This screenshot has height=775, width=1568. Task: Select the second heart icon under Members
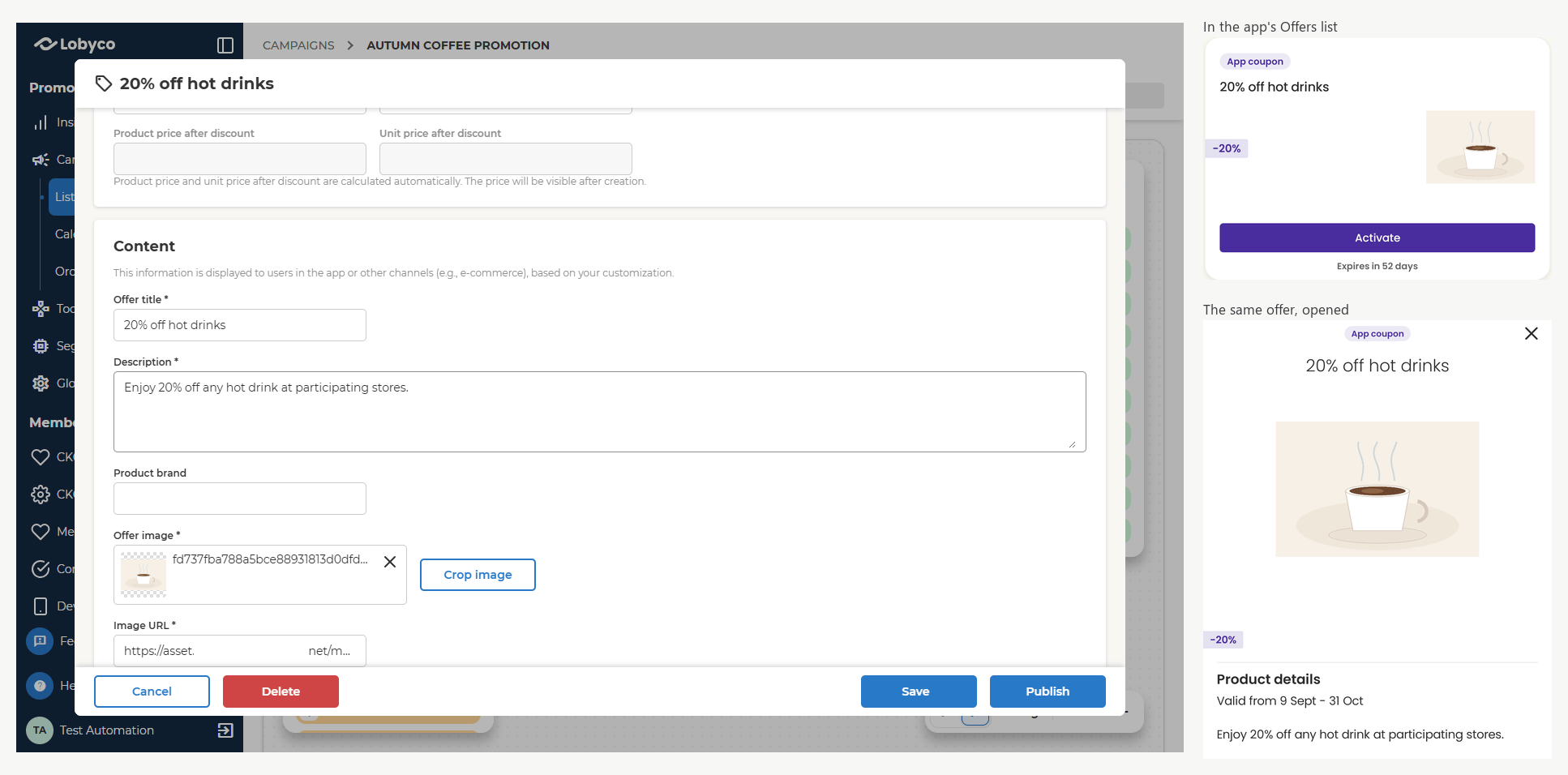tap(41, 532)
